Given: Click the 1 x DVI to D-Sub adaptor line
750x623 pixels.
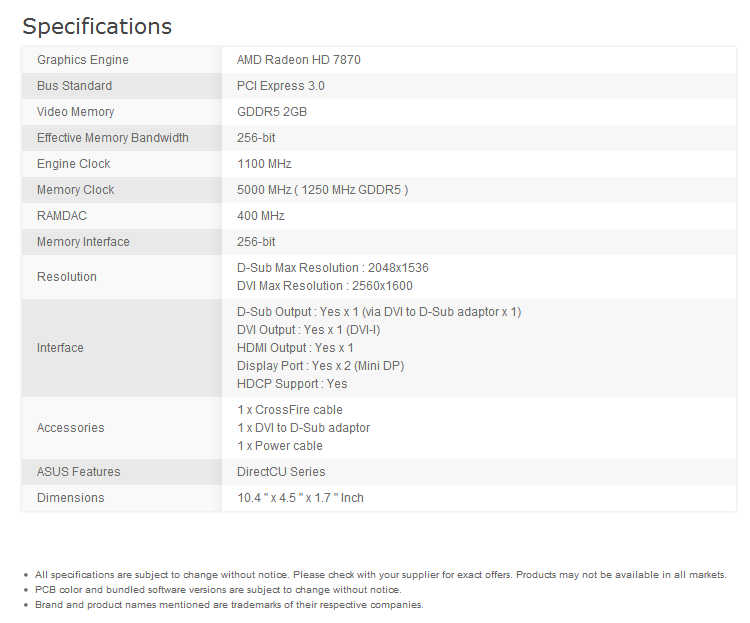Looking at the screenshot, I should 303,428.
